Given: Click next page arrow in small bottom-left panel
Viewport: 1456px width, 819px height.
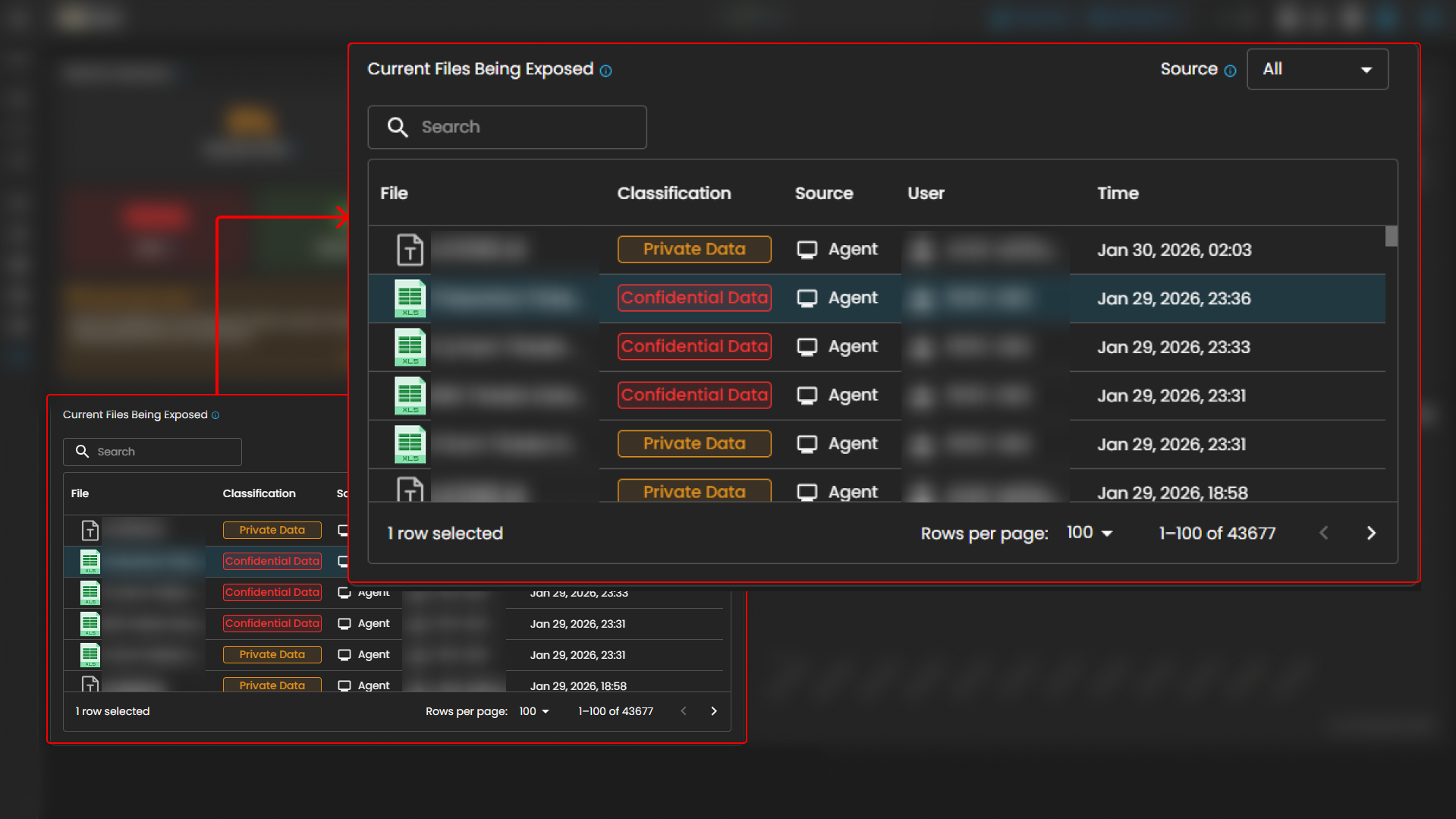Looking at the screenshot, I should (713, 711).
